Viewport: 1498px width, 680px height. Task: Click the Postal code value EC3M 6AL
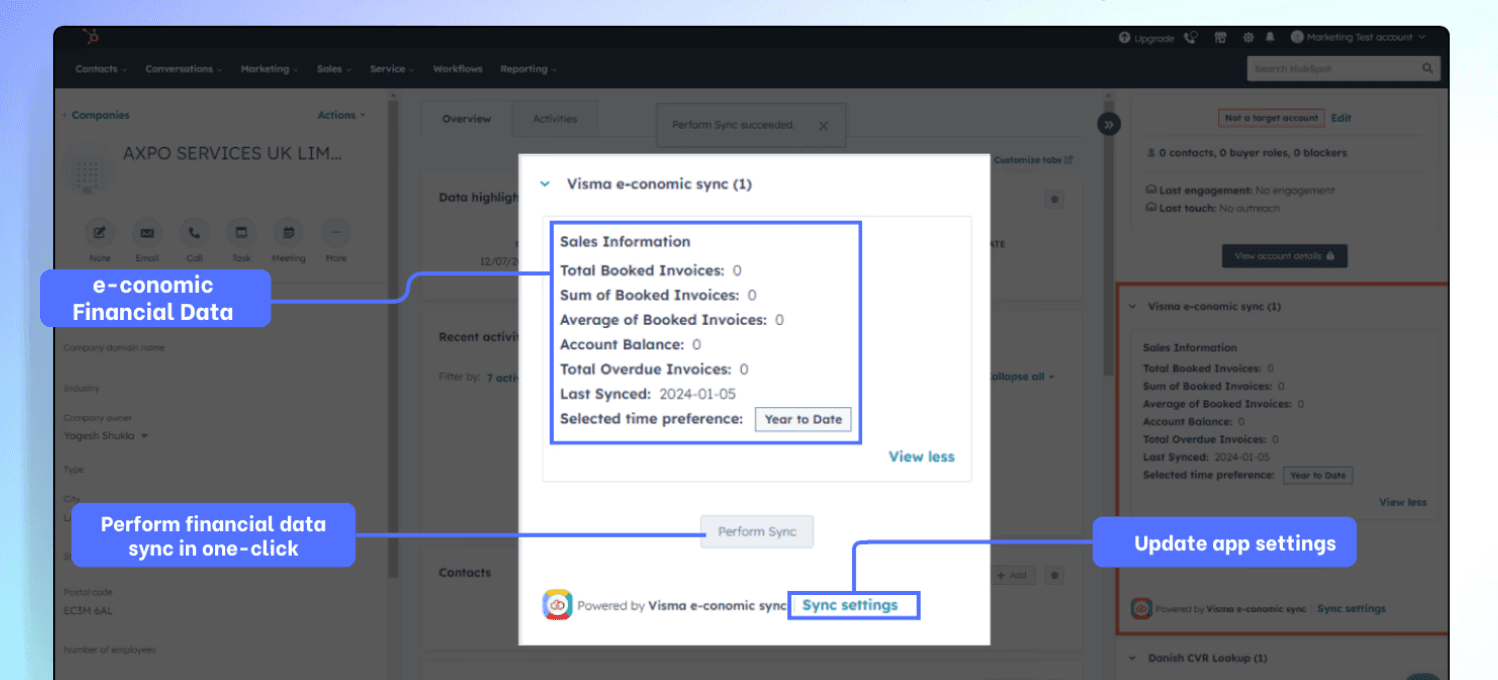tap(89, 610)
